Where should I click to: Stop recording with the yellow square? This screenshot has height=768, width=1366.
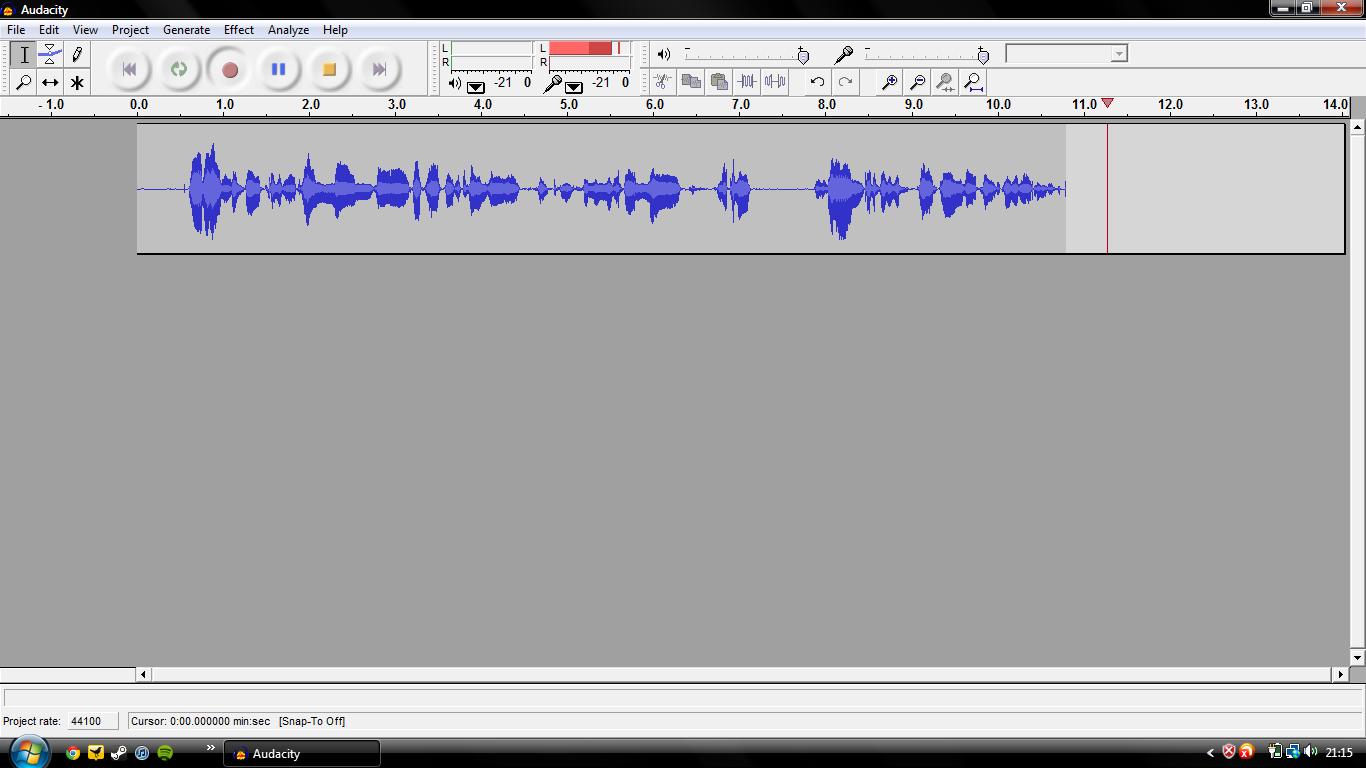pyautogui.click(x=329, y=69)
